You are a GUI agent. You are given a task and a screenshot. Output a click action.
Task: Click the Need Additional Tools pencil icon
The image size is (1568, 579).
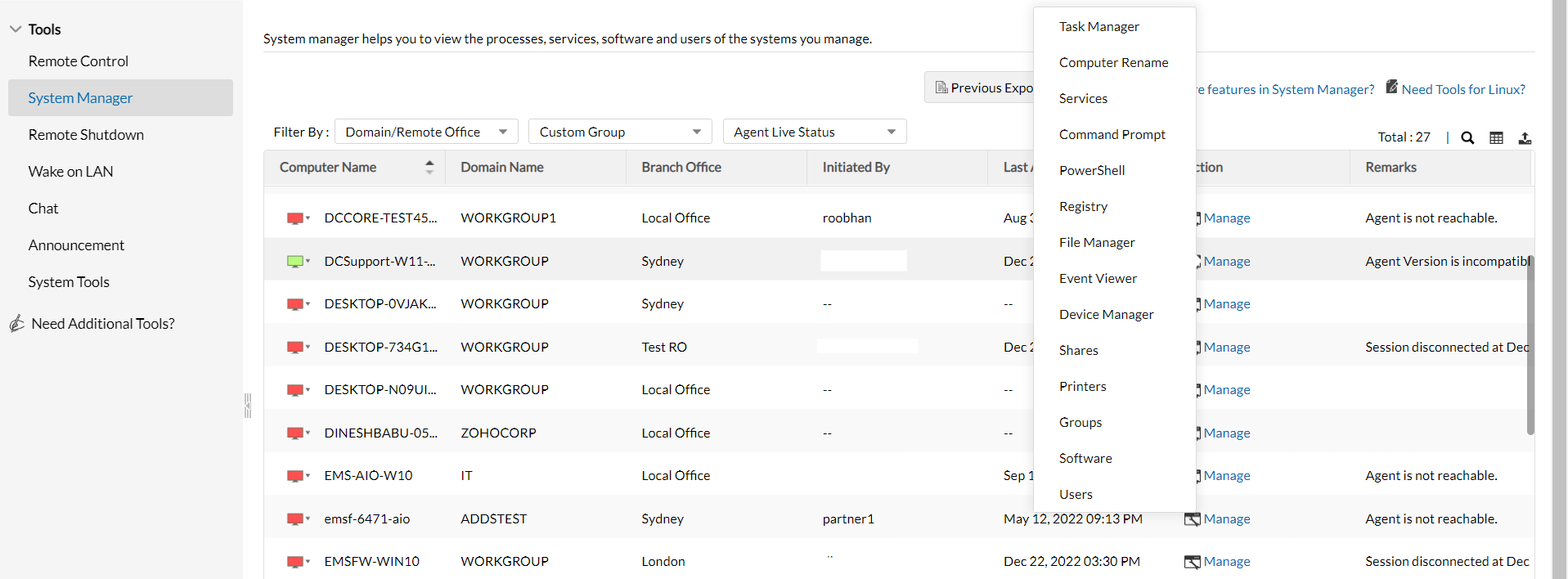tap(17, 324)
